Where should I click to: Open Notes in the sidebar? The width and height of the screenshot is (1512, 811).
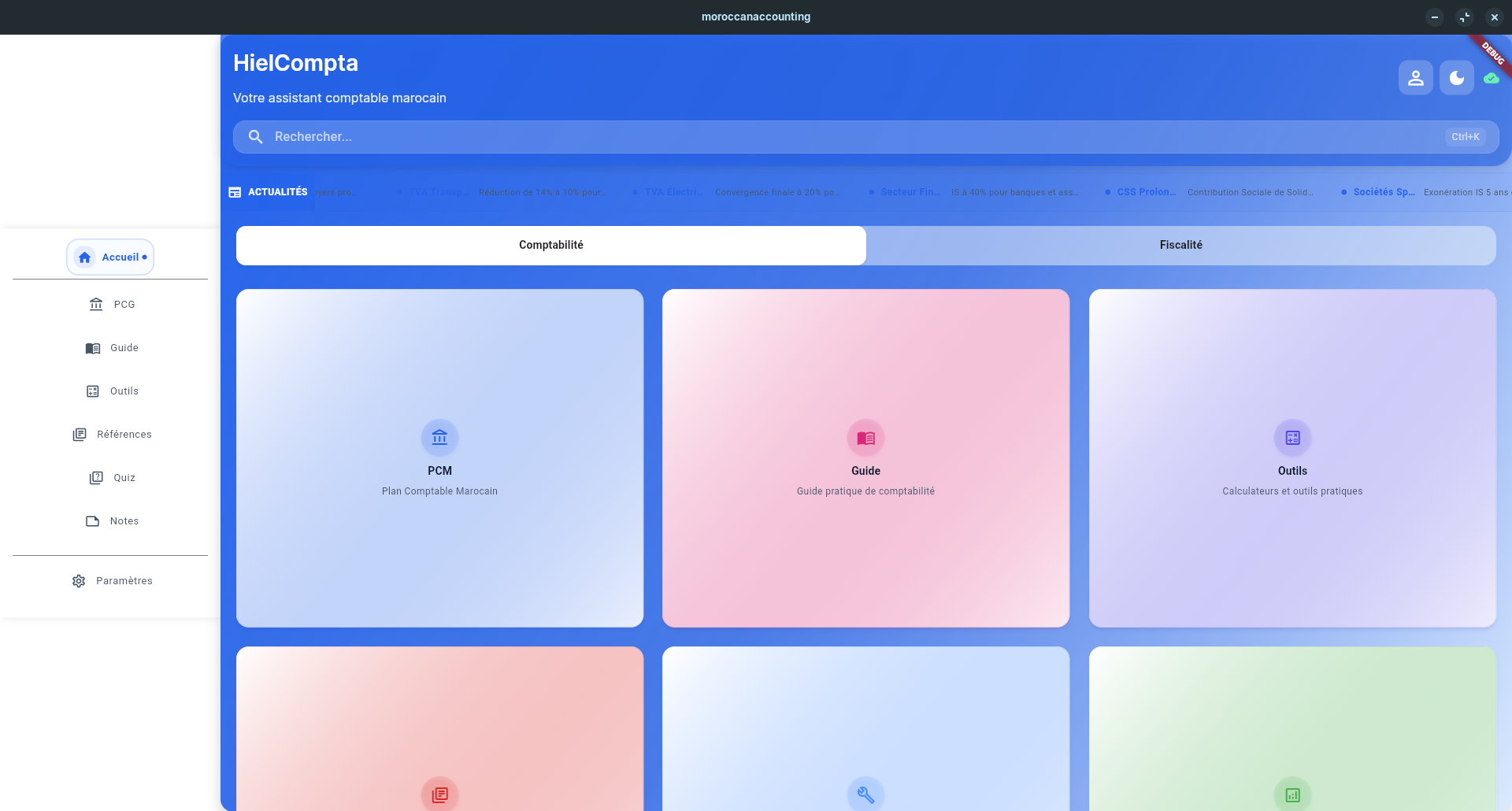click(x=110, y=521)
